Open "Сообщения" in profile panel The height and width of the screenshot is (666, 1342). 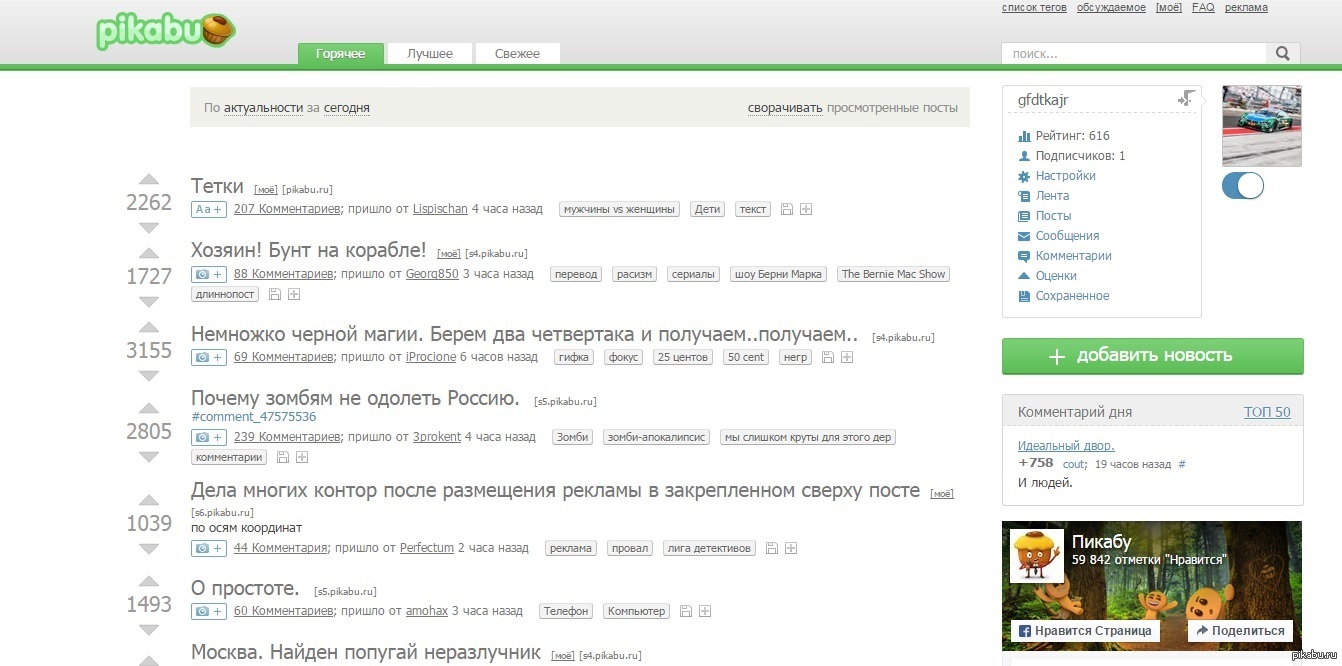pos(1068,236)
